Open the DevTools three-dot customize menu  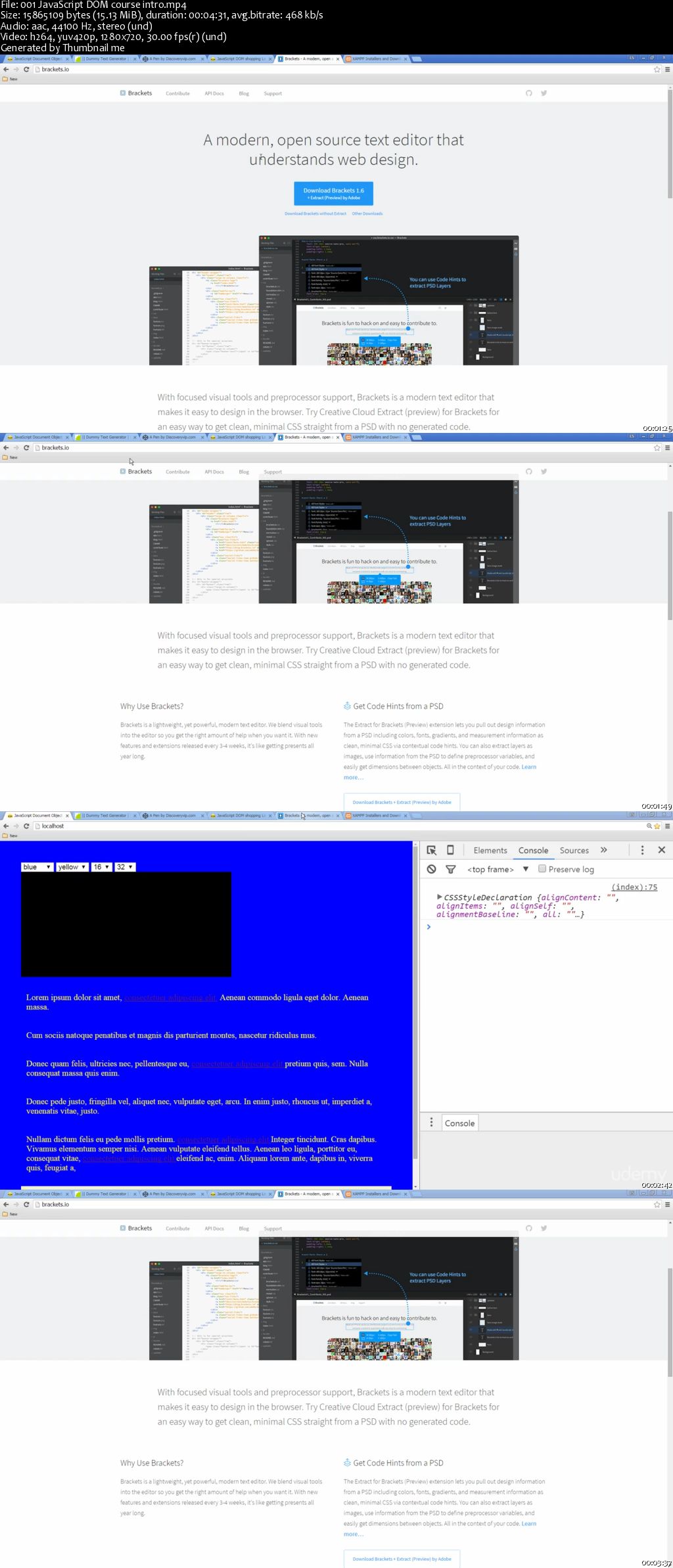[642, 850]
